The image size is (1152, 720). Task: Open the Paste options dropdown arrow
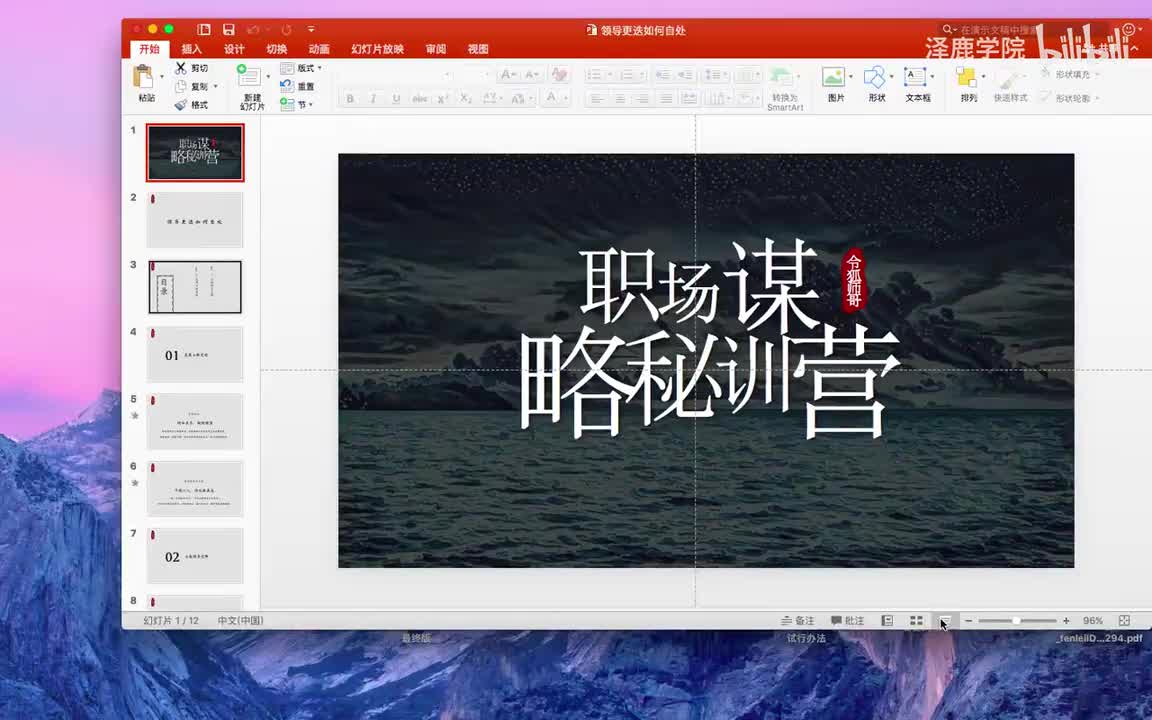point(162,76)
